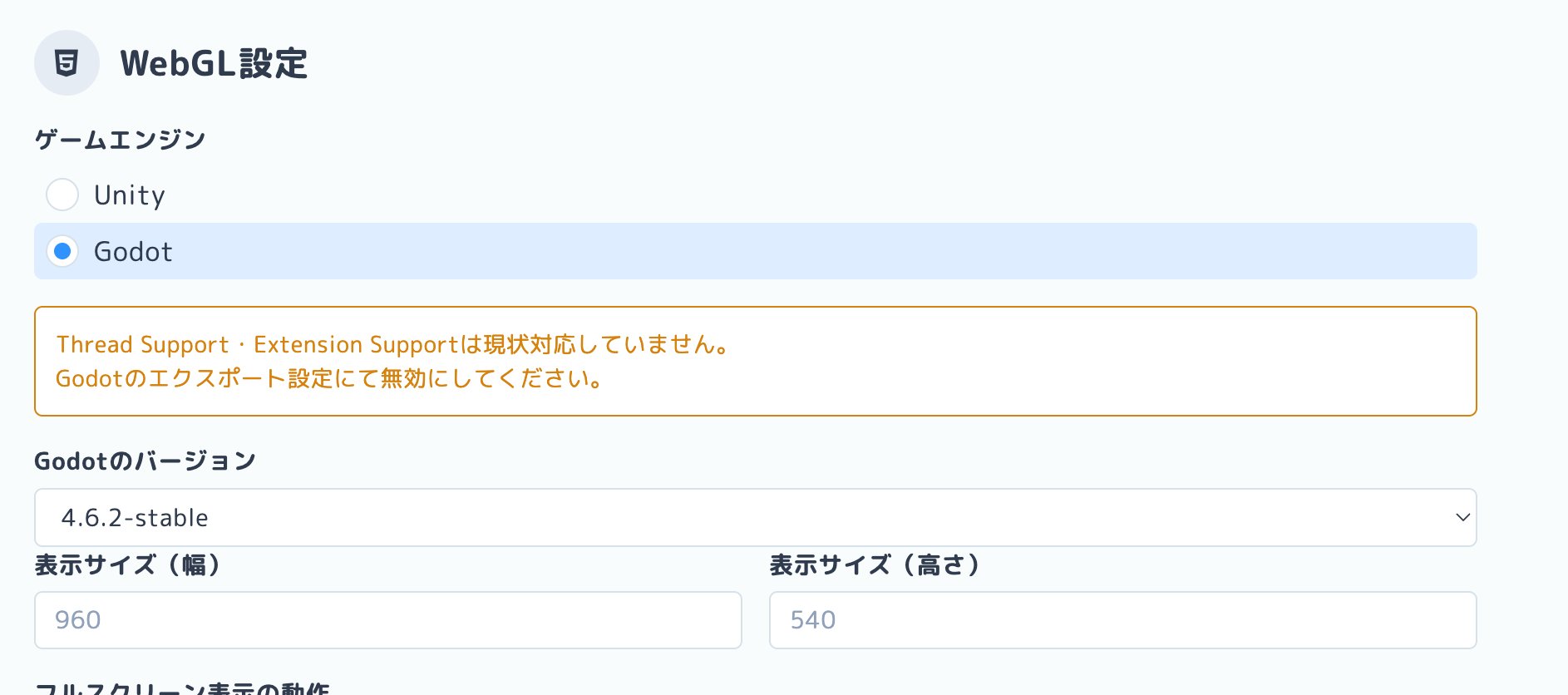Click the Godotのバージョン label
This screenshot has width=1568, height=695.
click(x=145, y=461)
